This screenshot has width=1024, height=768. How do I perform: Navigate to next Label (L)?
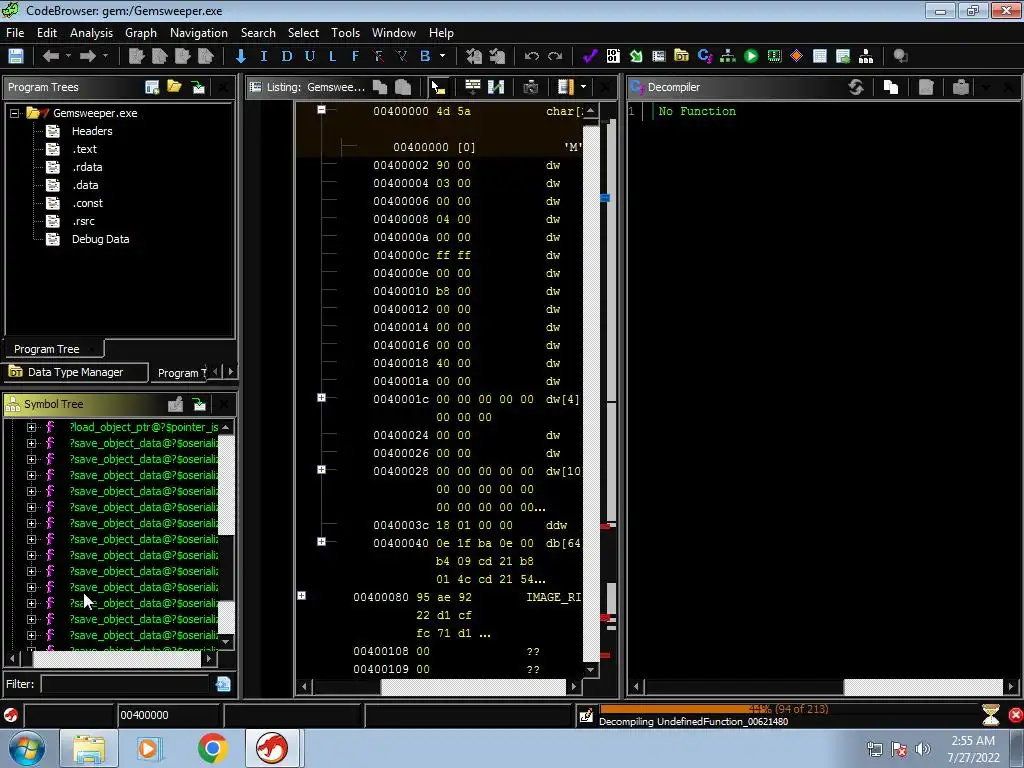pyautogui.click(x=332, y=56)
